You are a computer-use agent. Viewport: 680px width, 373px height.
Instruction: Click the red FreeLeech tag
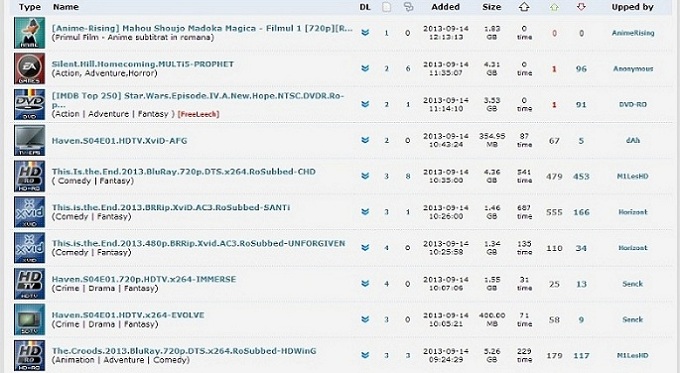(x=199, y=114)
